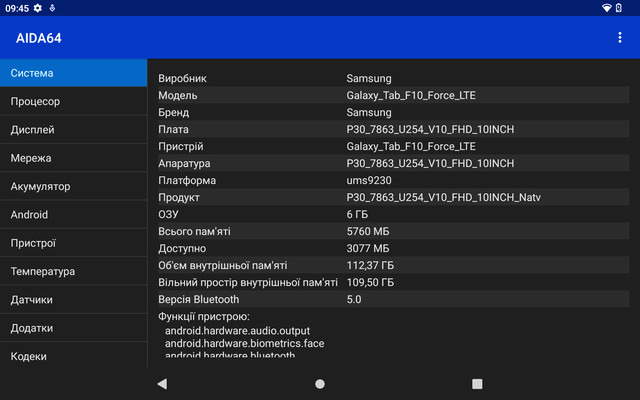Viewport: 640px width, 400px height.
Task: Tap the Android home circle button
Action: (320, 384)
